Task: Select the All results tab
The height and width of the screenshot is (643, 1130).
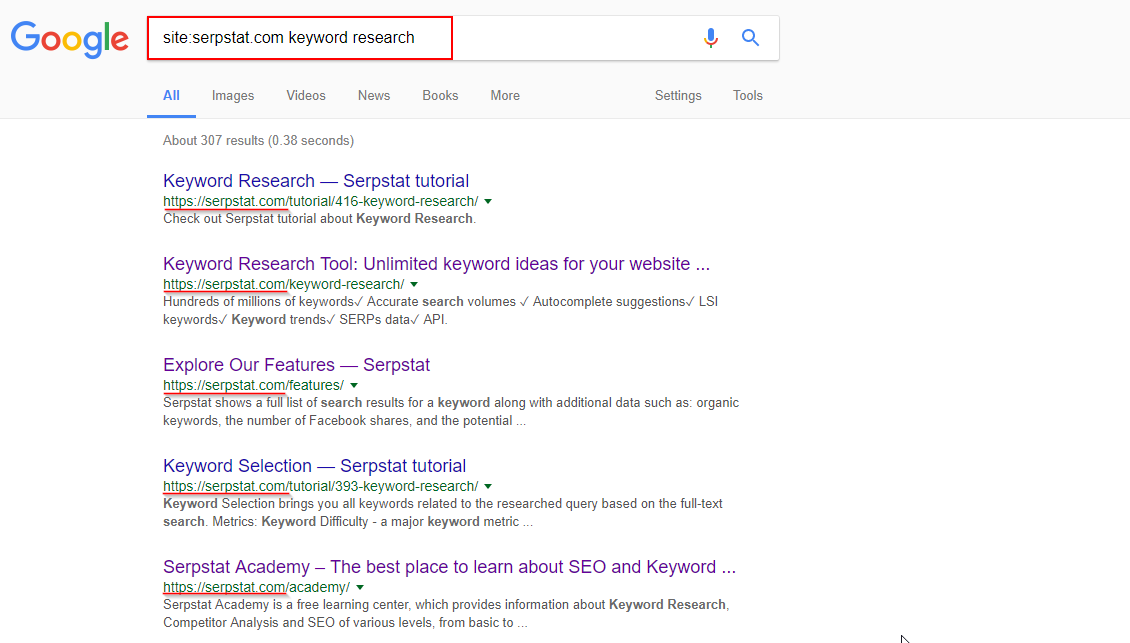Action: tap(172, 95)
